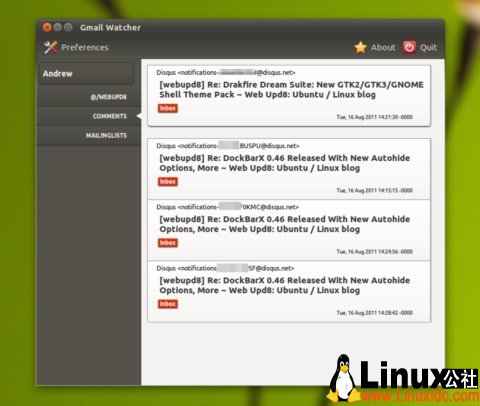Click Disqus sender line of Drakfire email

click(x=226, y=72)
